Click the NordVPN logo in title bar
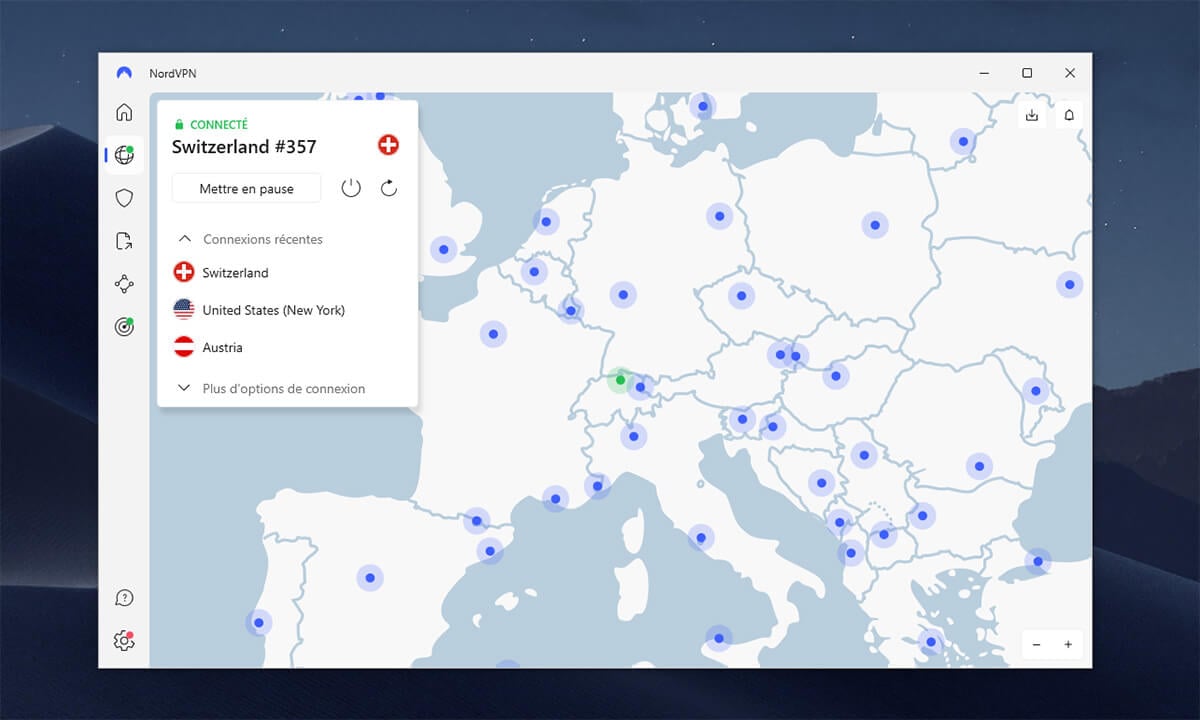The image size is (1200, 720). pos(124,73)
